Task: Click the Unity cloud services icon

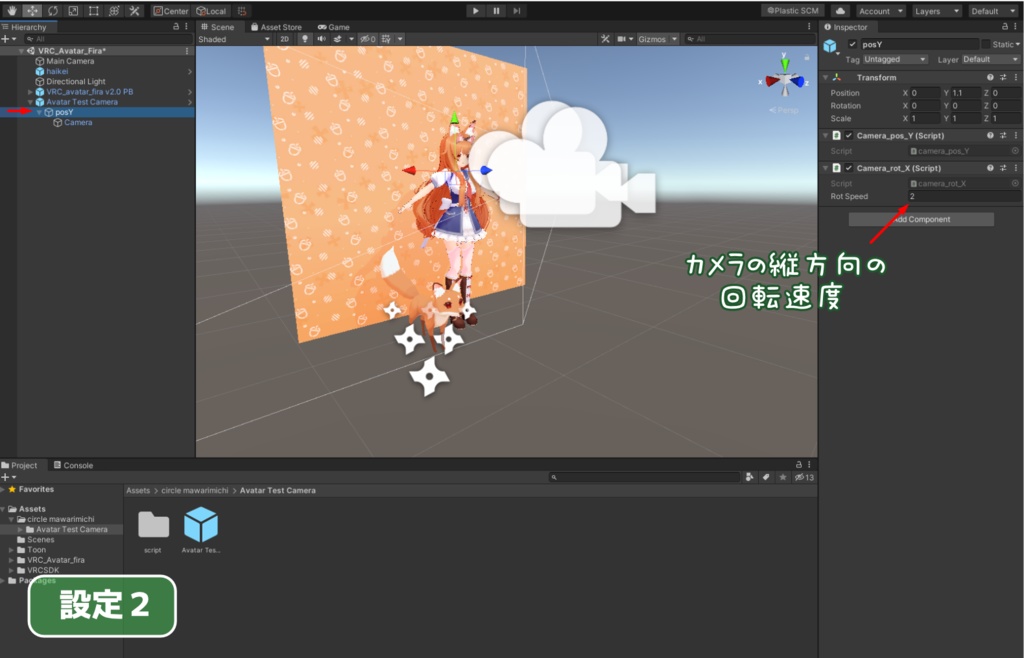Action: [841, 10]
